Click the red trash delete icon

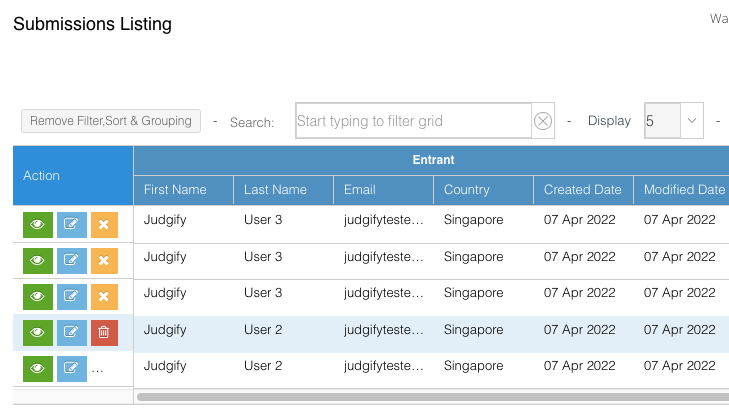(104, 332)
